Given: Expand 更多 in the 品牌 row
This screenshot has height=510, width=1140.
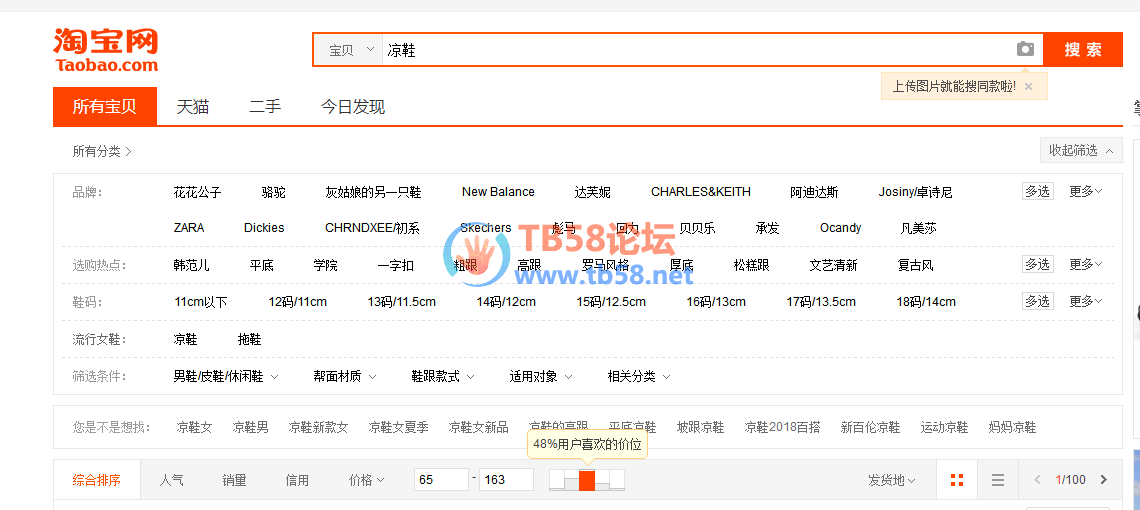Looking at the screenshot, I should (x=1085, y=191).
